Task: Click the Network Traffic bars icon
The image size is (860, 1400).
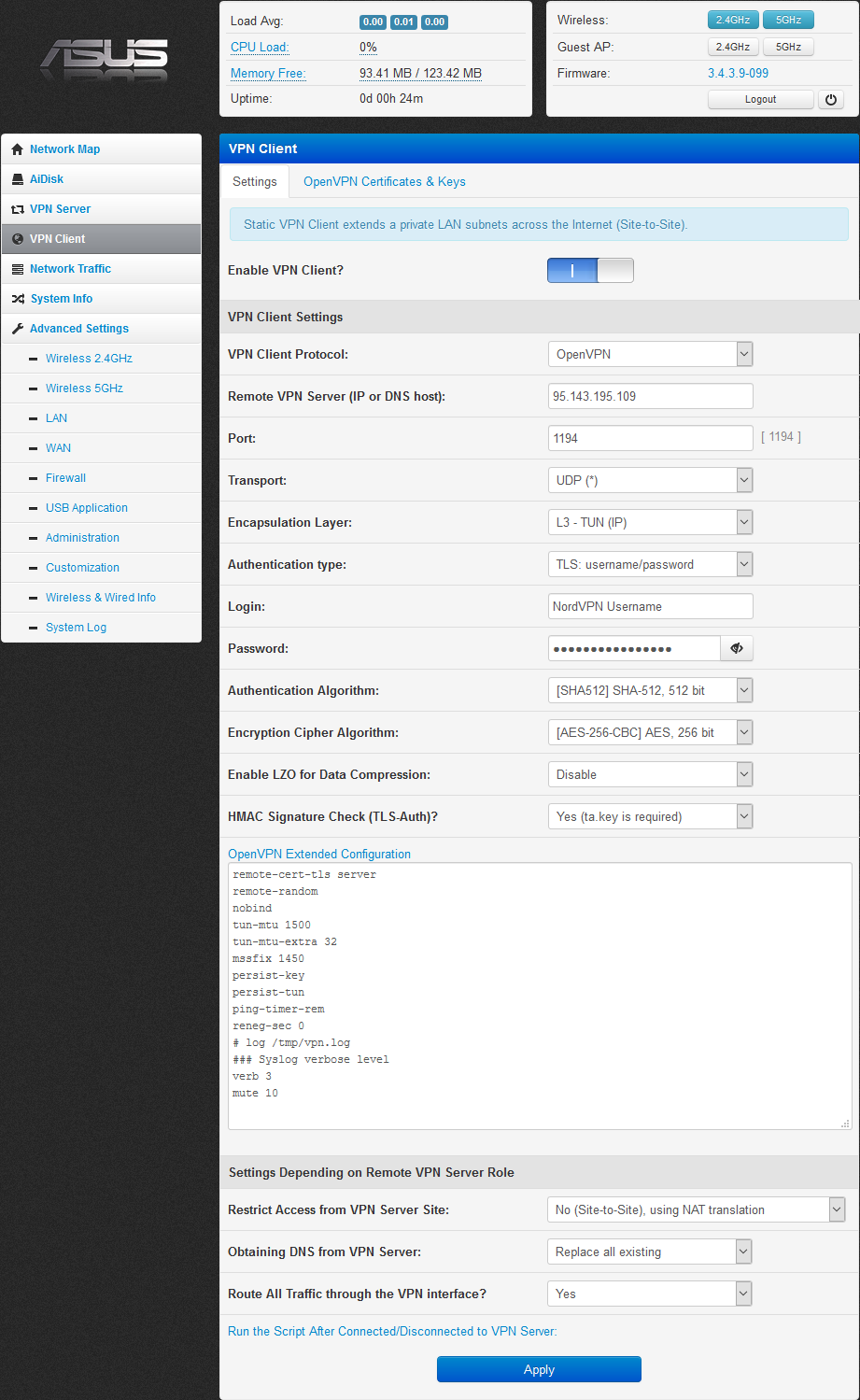Action: coord(17,269)
